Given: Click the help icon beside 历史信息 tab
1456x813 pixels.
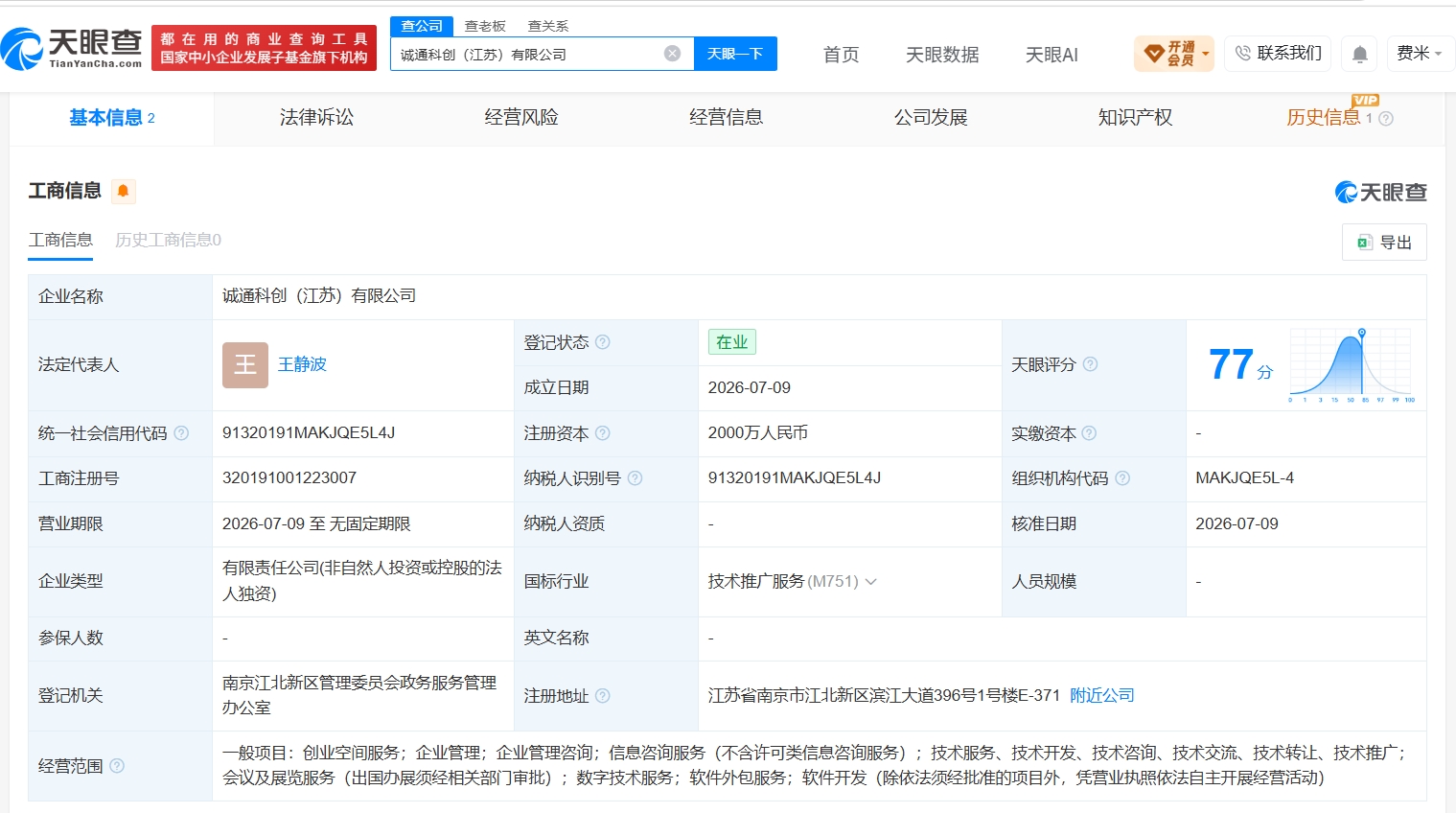Looking at the screenshot, I should [x=1386, y=119].
